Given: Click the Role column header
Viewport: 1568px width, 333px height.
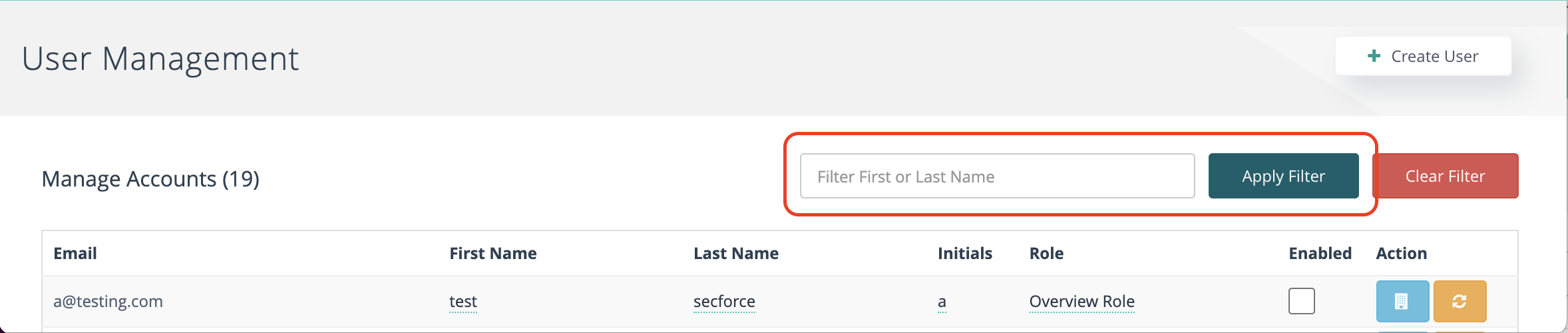Looking at the screenshot, I should pos(1046,253).
